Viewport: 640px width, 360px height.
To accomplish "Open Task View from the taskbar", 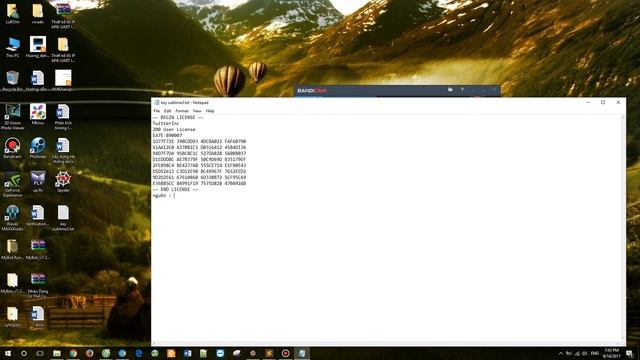I will pyautogui.click(x=40, y=353).
